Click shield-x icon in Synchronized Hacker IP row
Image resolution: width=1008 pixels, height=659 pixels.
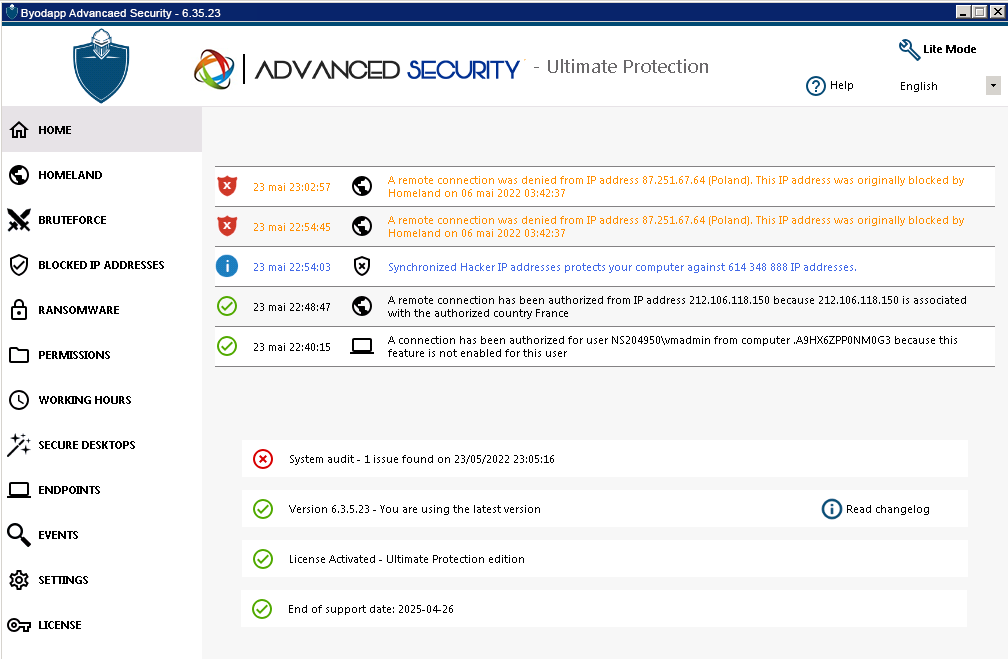click(x=362, y=266)
